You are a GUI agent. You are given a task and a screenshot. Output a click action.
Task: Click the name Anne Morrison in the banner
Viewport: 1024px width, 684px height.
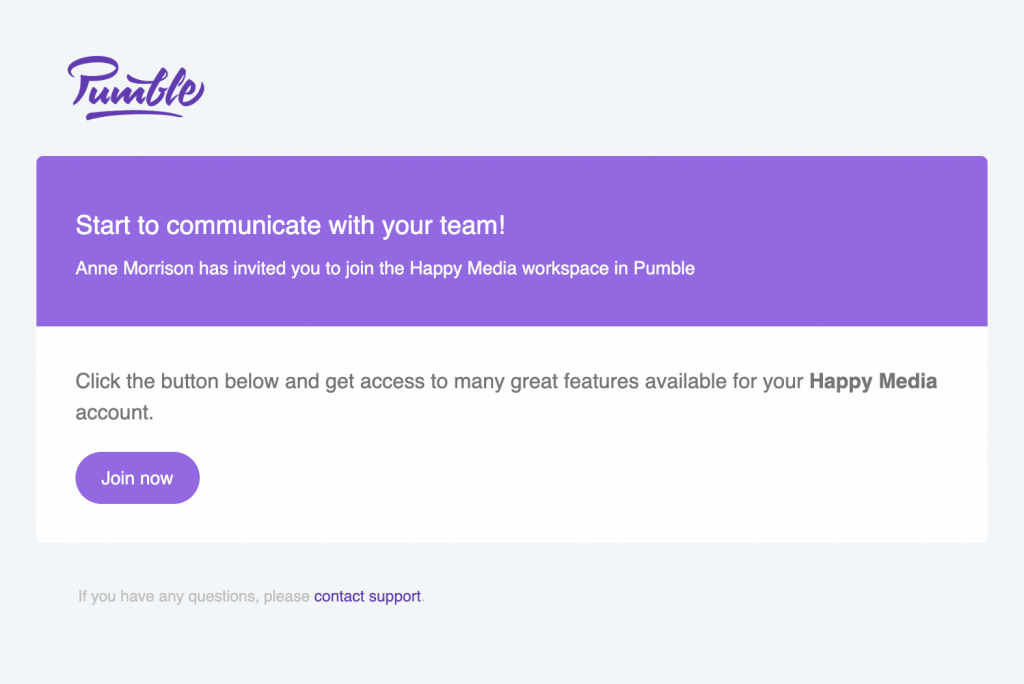click(x=135, y=269)
